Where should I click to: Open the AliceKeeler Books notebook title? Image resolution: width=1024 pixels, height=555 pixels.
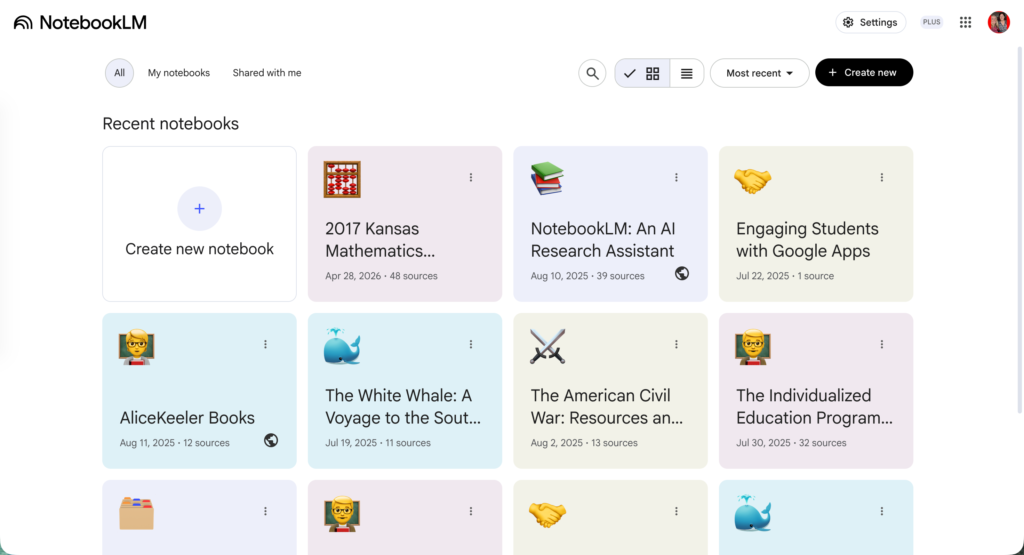click(187, 418)
